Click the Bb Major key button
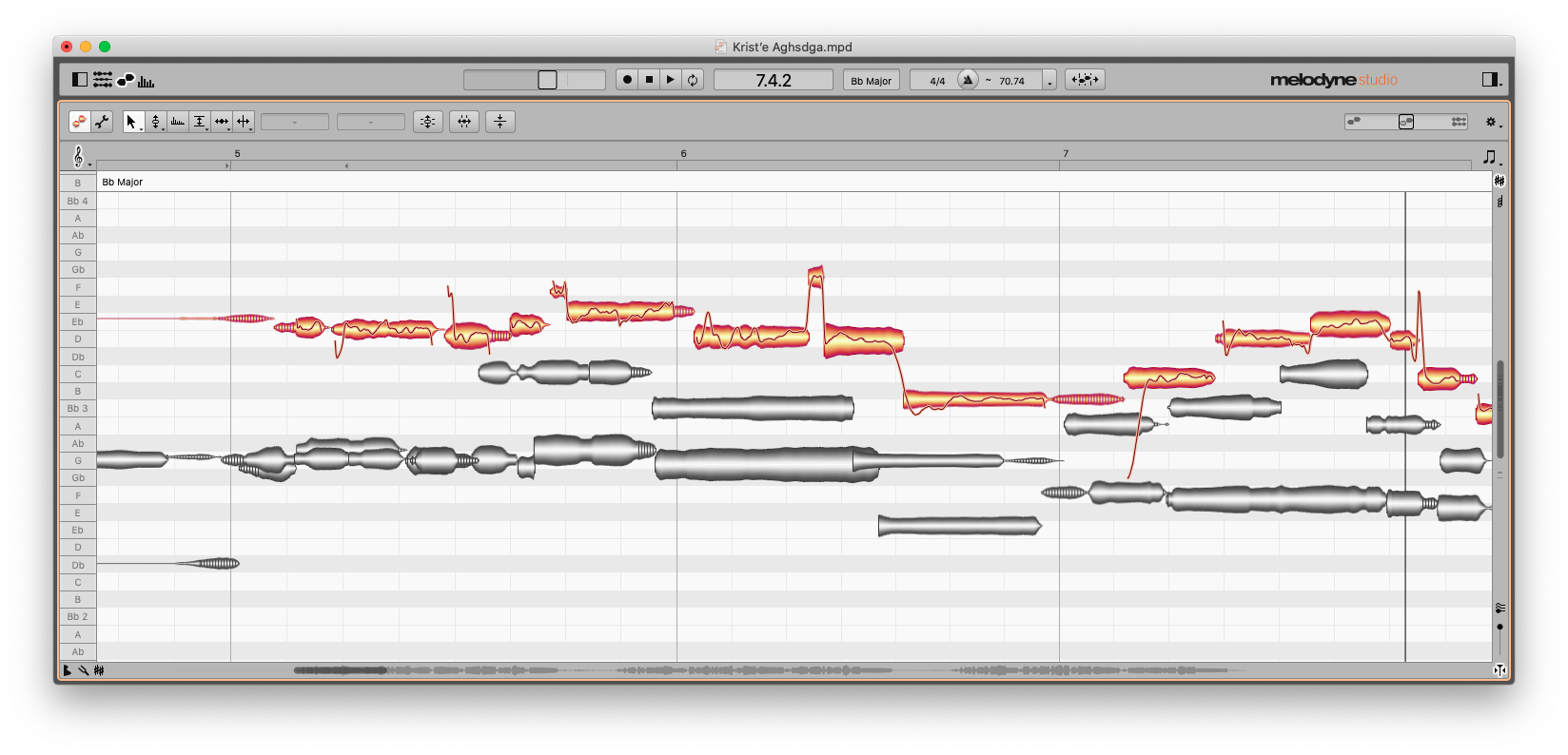Image resolution: width=1568 pixels, height=755 pixels. (x=871, y=81)
